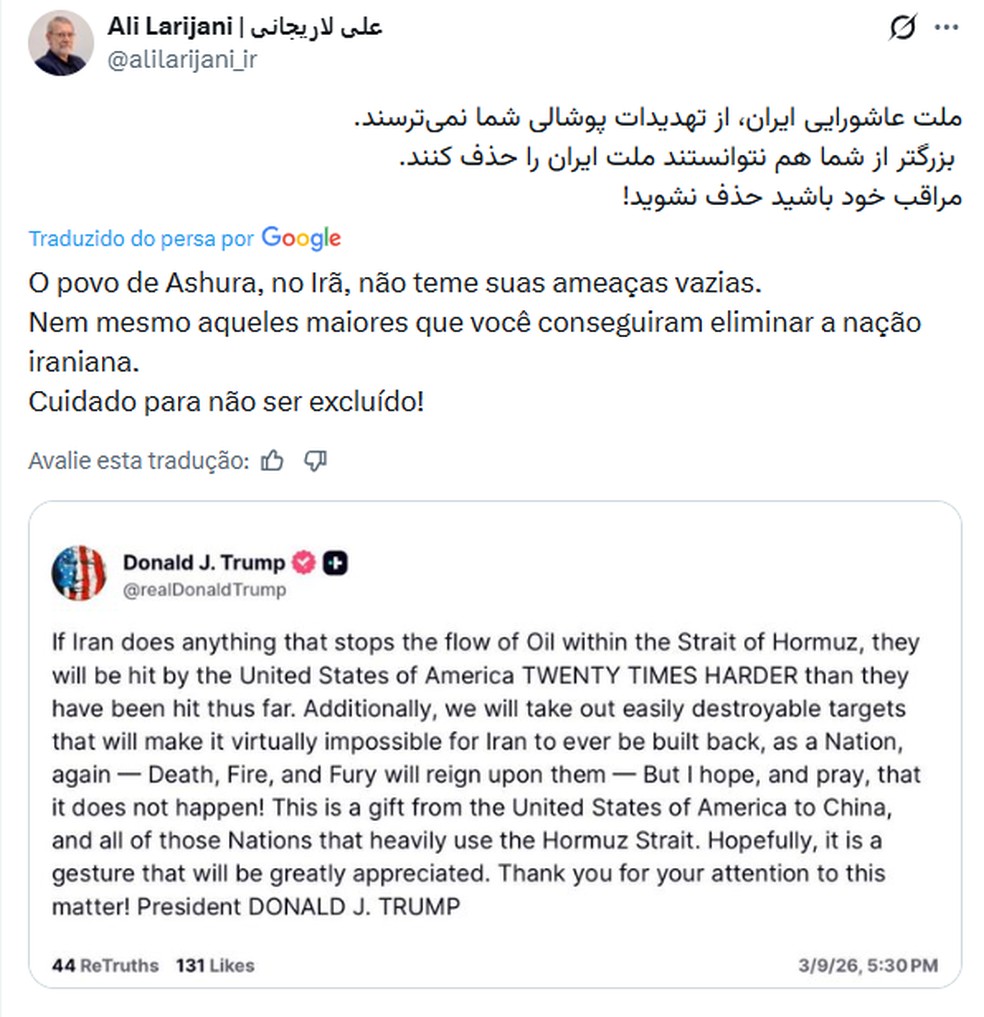The width and height of the screenshot is (984, 1017).
Task: Rate the translation negatively with thumbs down
Action: tap(317, 460)
